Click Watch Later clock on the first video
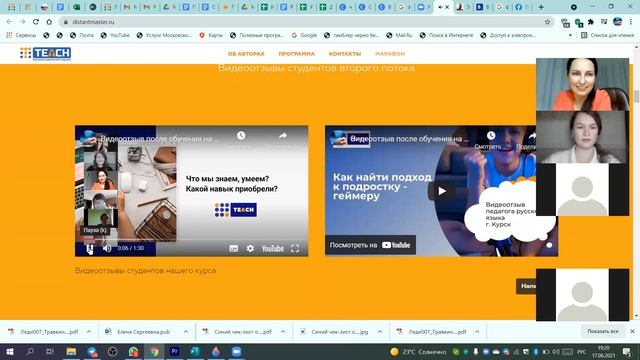 point(241,136)
